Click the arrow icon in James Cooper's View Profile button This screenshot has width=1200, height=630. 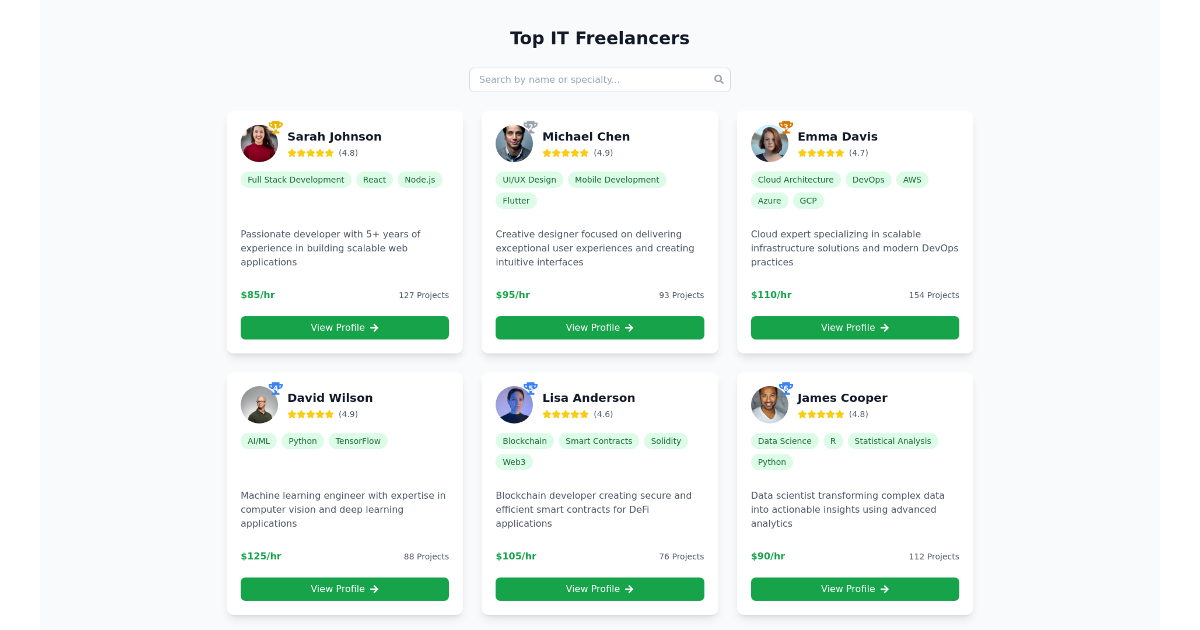click(884, 589)
